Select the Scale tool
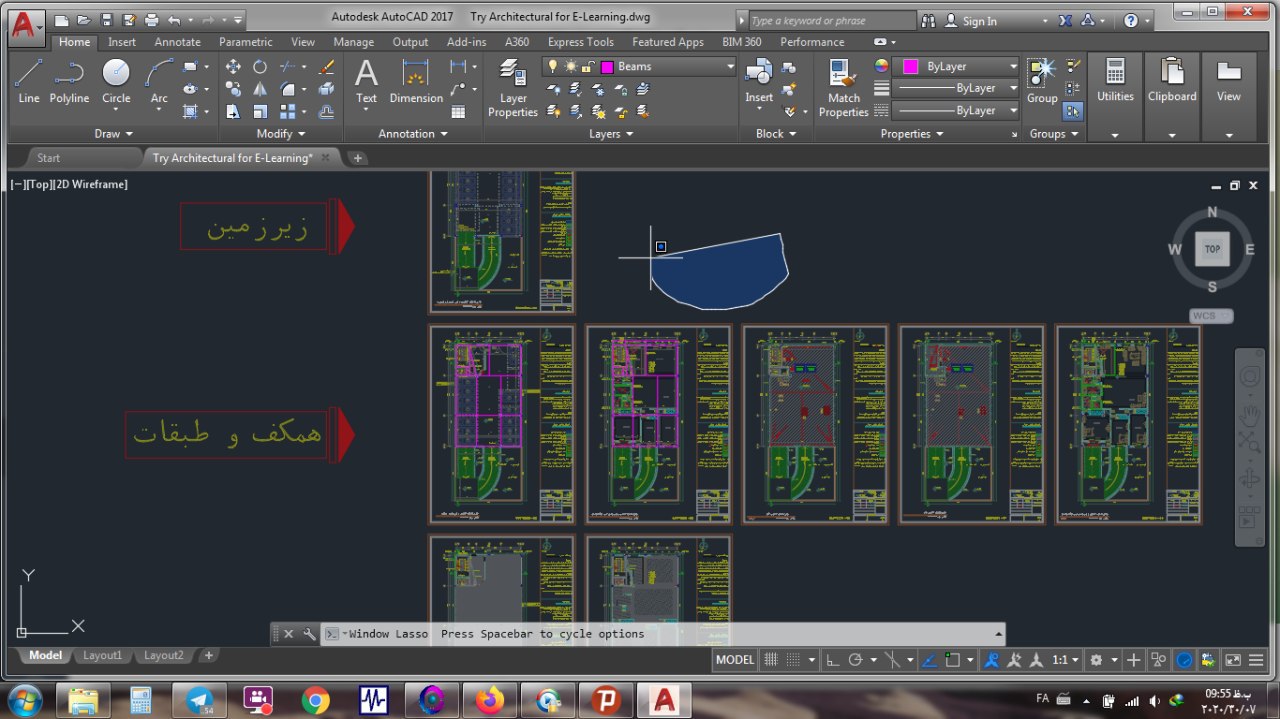Screen dimensions: 1280x719 tap(260, 112)
